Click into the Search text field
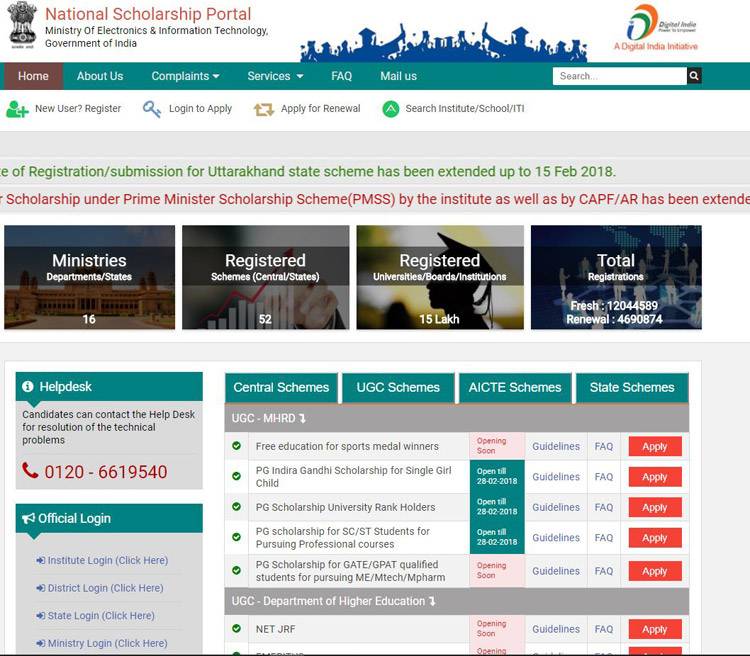The height and width of the screenshot is (656, 750). point(618,76)
